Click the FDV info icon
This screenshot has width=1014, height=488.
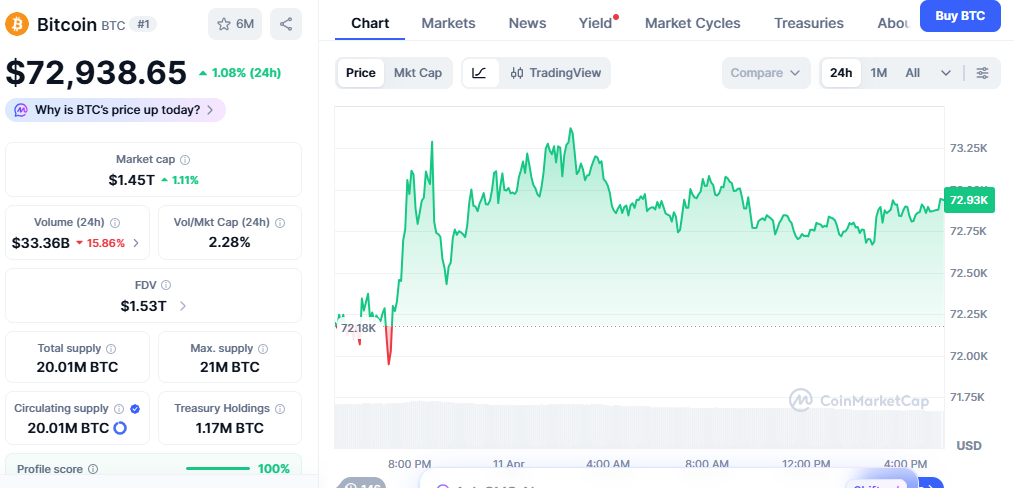[x=166, y=285]
